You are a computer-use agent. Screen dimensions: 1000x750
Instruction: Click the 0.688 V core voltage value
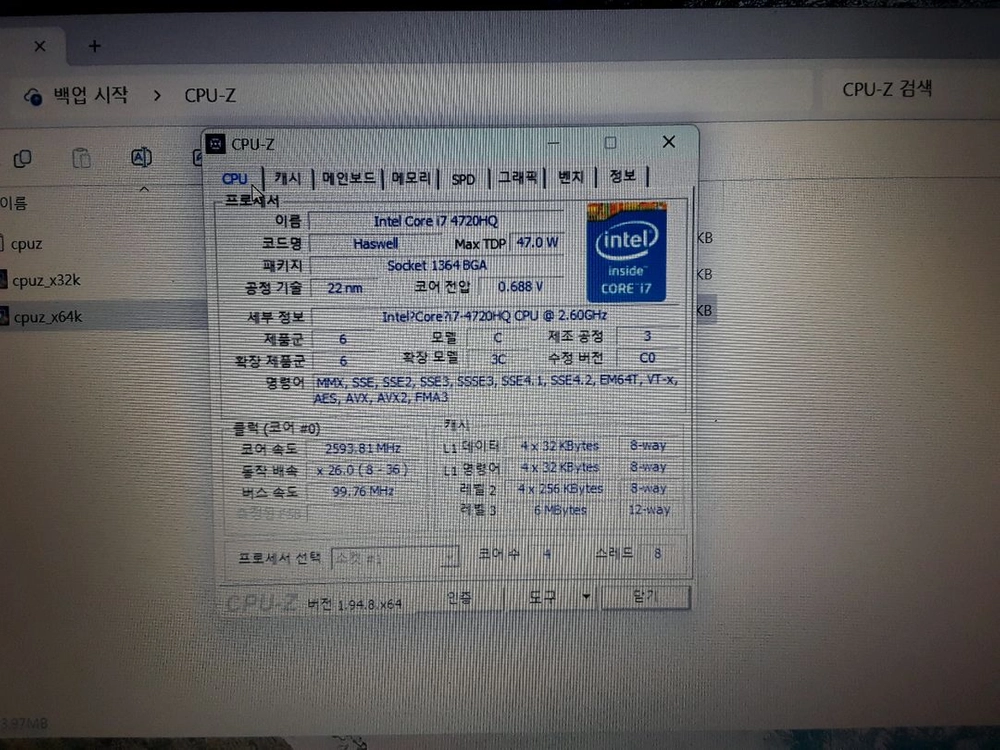click(520, 286)
